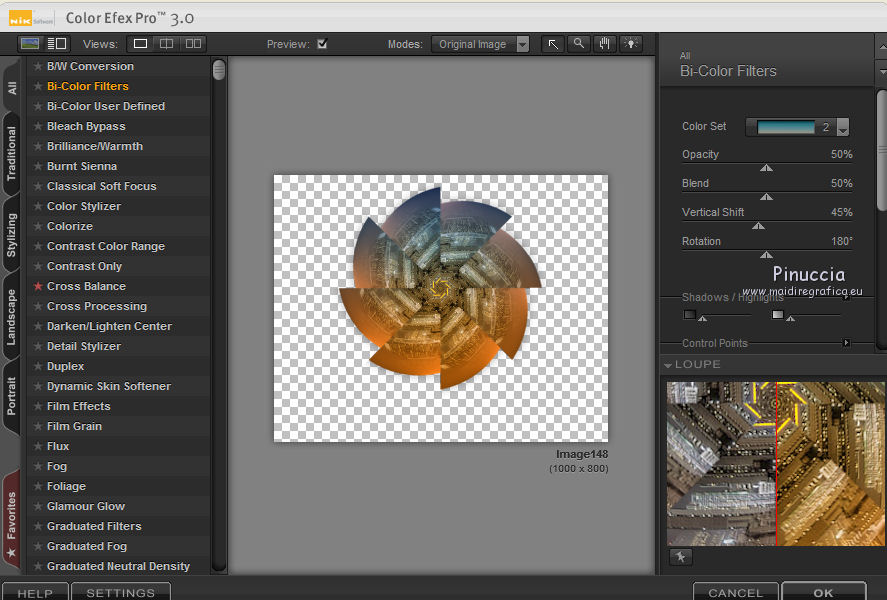Viewport: 887px width, 600px height.
Task: Click the Blend slider handle
Action: point(767,197)
